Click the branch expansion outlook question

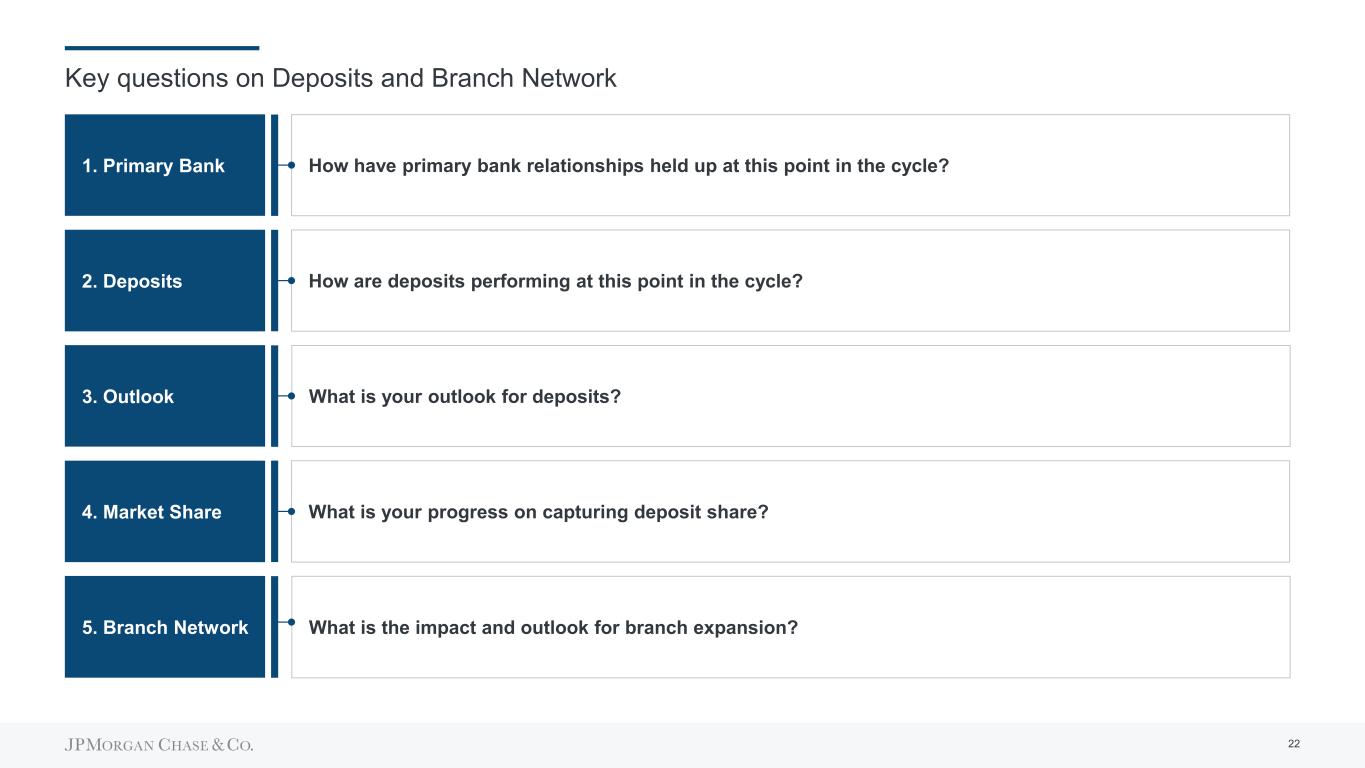pyautogui.click(x=553, y=627)
